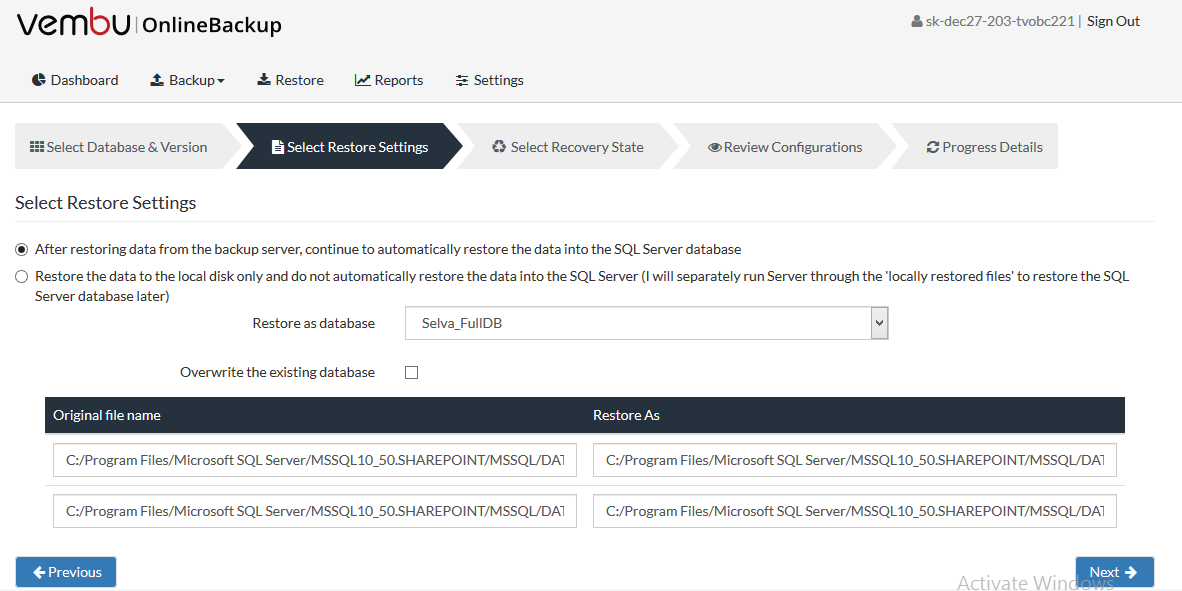This screenshot has height=591, width=1182.
Task: Click the Dashboard pie chart icon
Action: coord(39,80)
